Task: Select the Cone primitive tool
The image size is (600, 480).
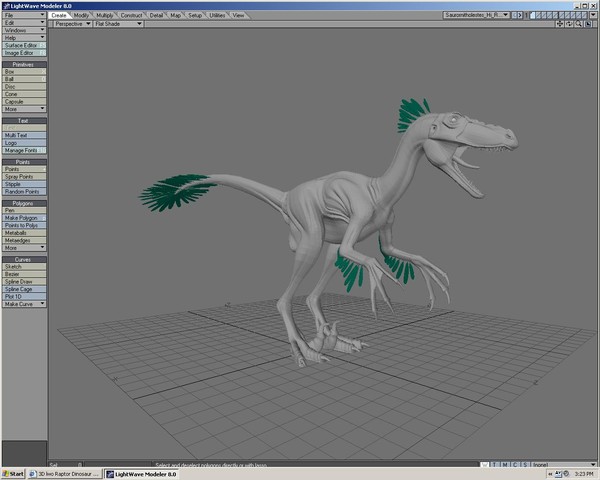Action: [x=24, y=94]
